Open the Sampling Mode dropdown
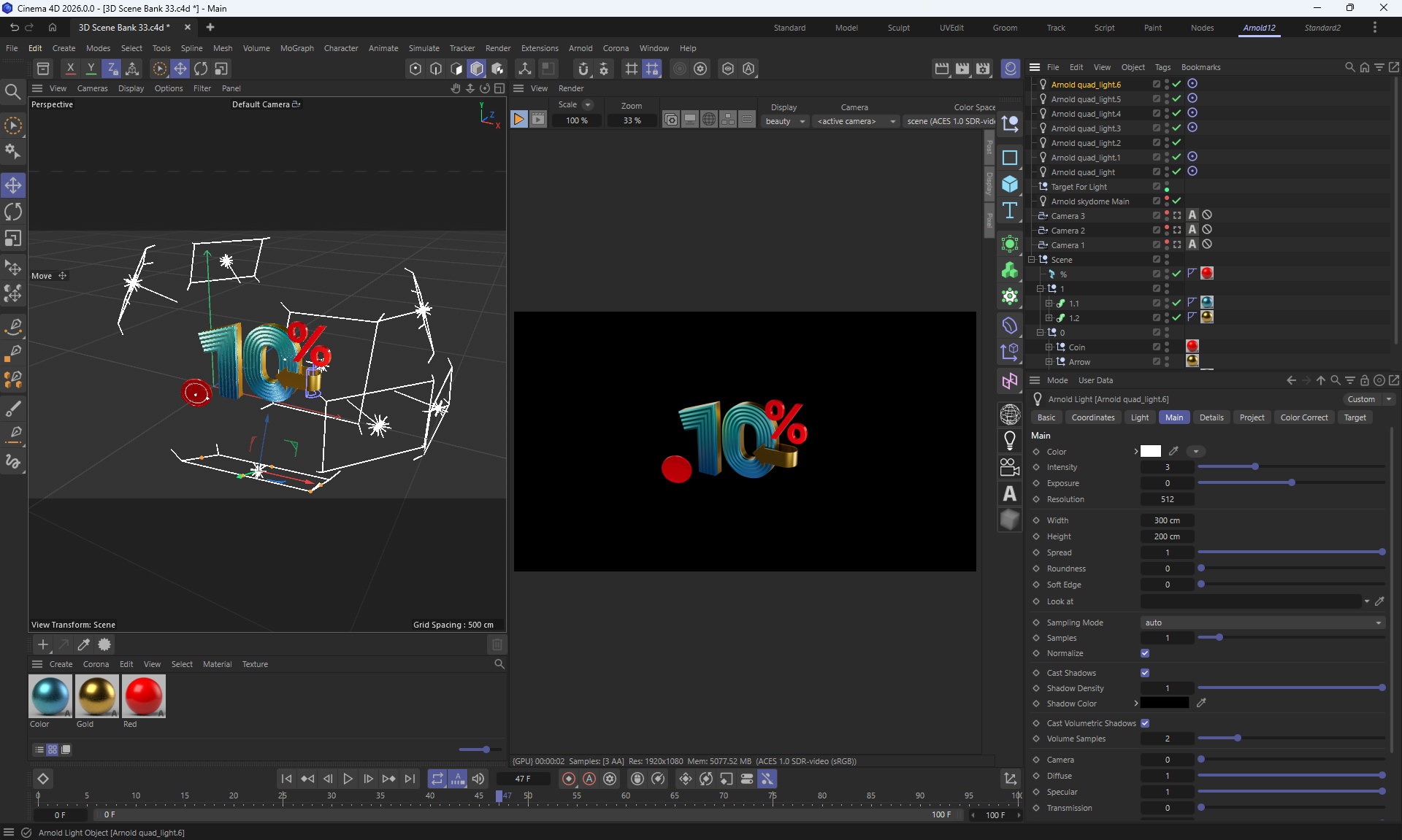 coord(1263,623)
